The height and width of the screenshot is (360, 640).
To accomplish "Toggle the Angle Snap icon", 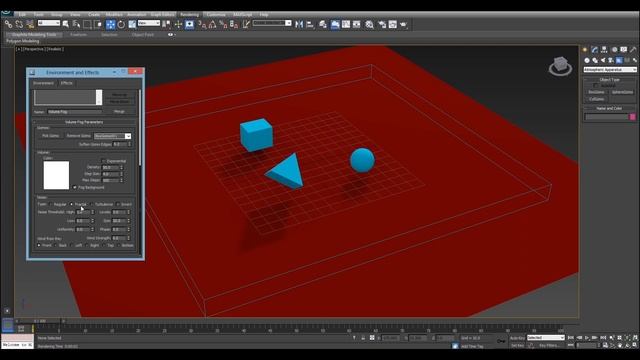I will [212, 24].
